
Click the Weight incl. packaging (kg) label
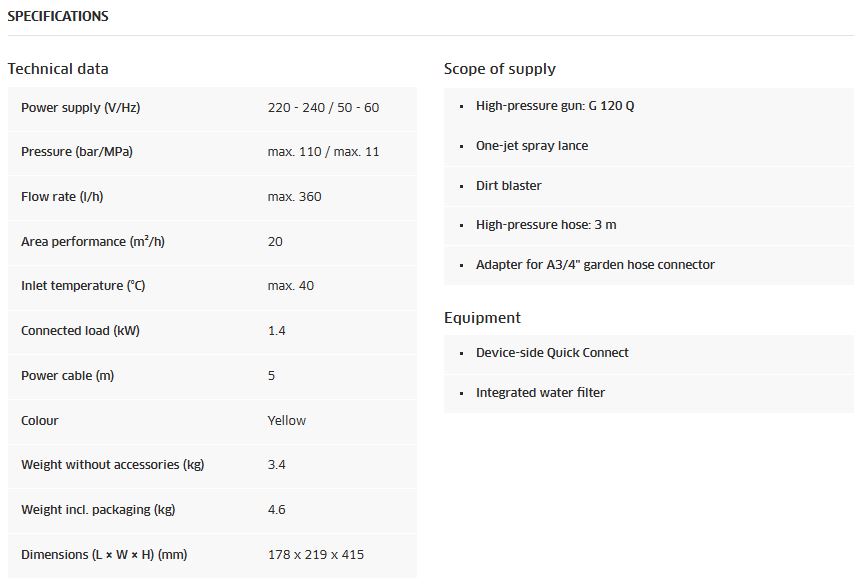98,510
